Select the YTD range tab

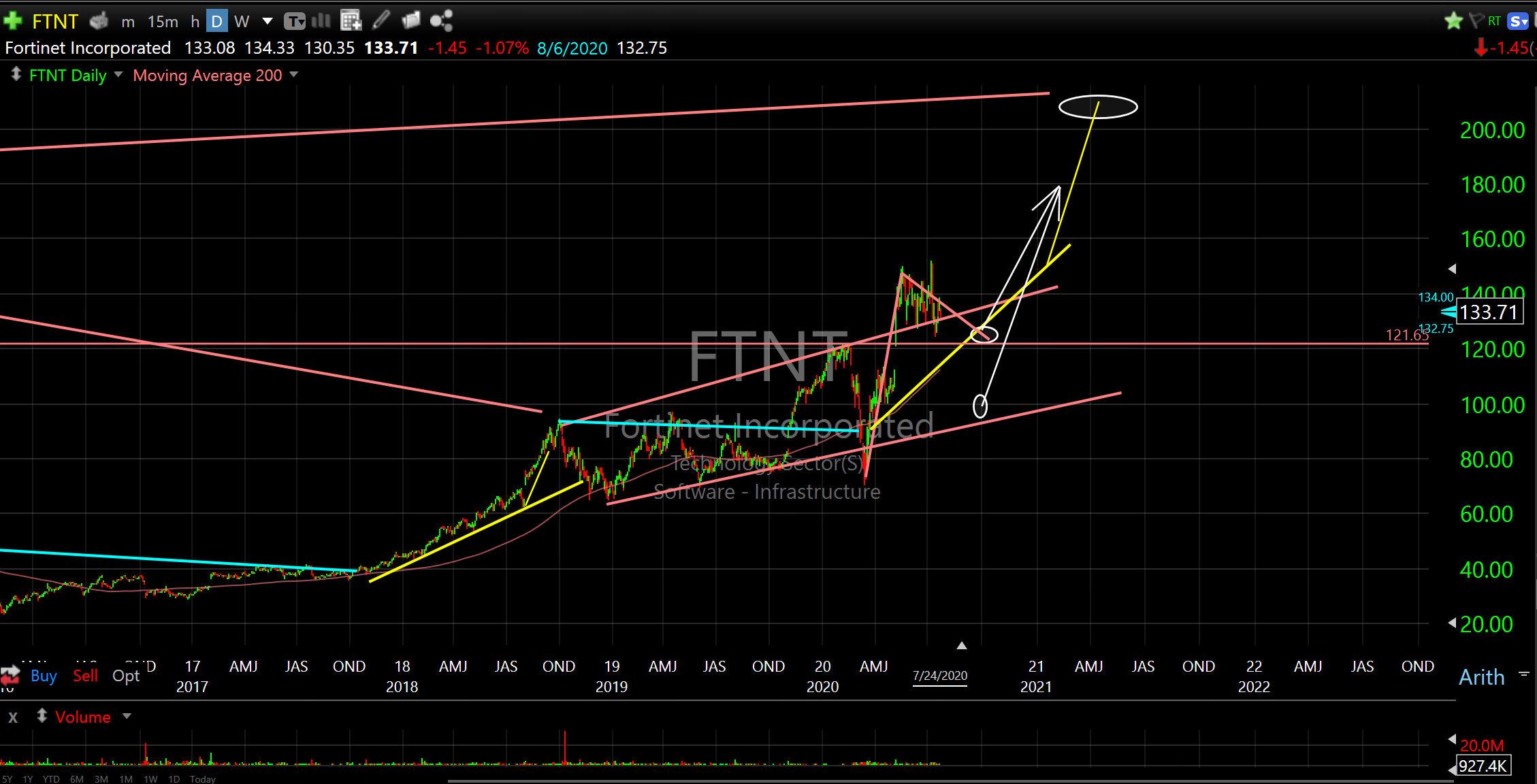click(50, 779)
